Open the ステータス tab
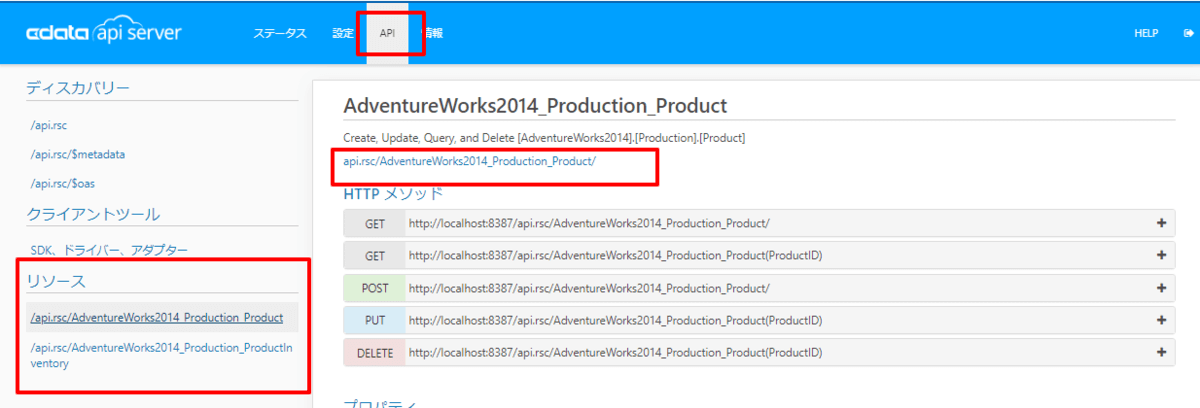The width and height of the screenshot is (1200, 408). pyautogui.click(x=279, y=33)
